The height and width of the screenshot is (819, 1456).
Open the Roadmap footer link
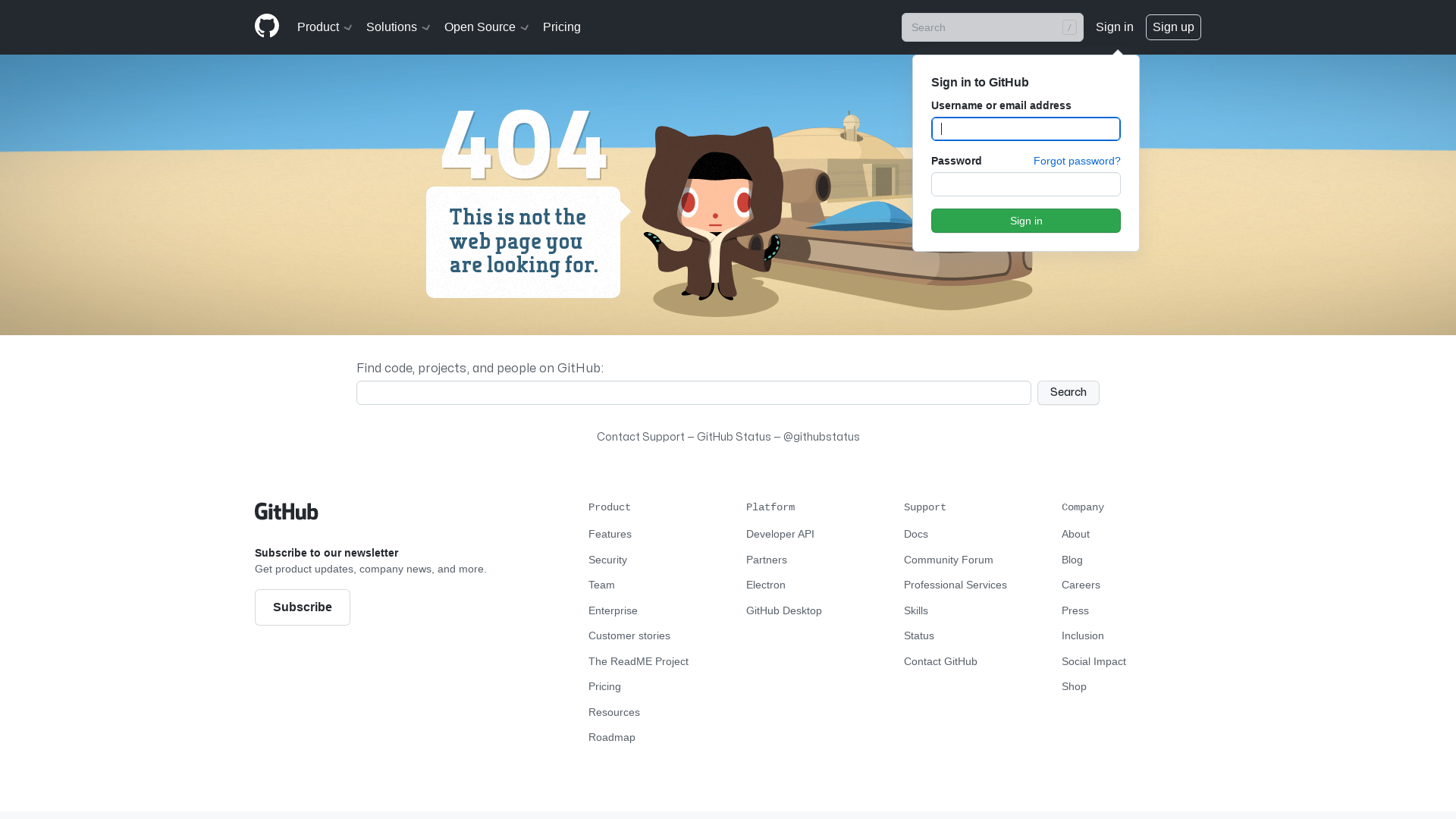612,737
